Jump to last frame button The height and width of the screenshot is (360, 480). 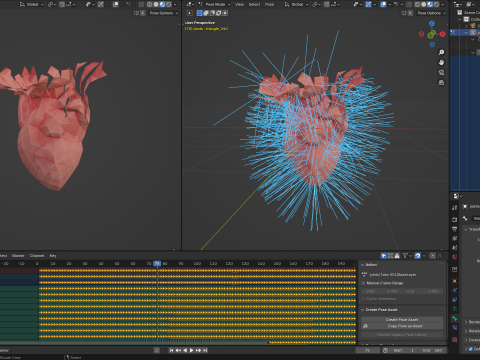(x=205, y=350)
